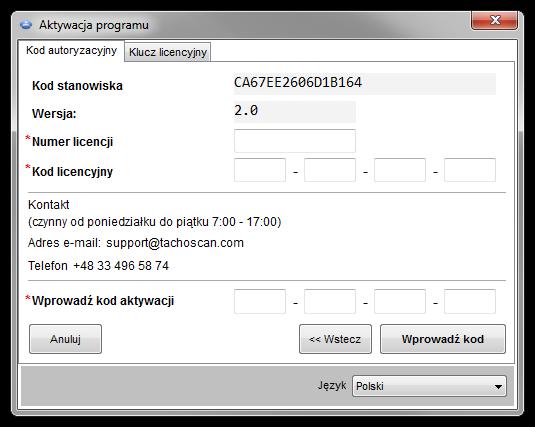Click the Wprowadź kod aktywacji label

pyautogui.click(x=103, y=301)
